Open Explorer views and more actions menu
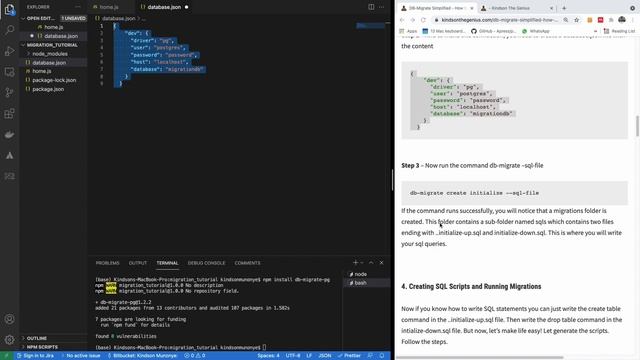Screen dimensions: 640x360 click(x=78, y=7)
